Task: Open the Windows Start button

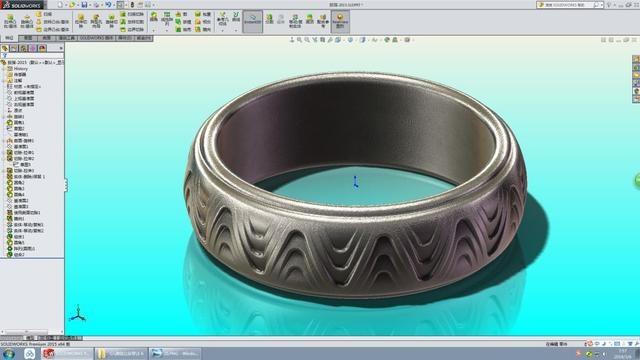Action: 9,353
